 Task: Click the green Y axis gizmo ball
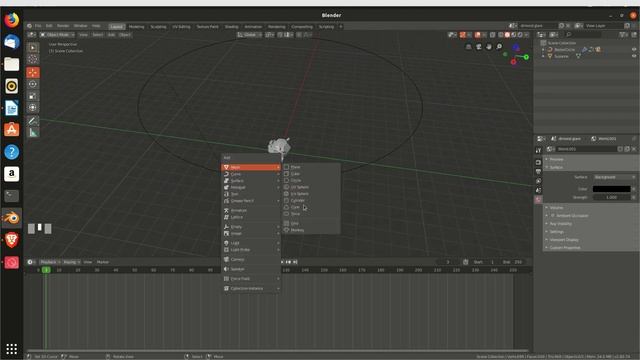tap(527, 57)
